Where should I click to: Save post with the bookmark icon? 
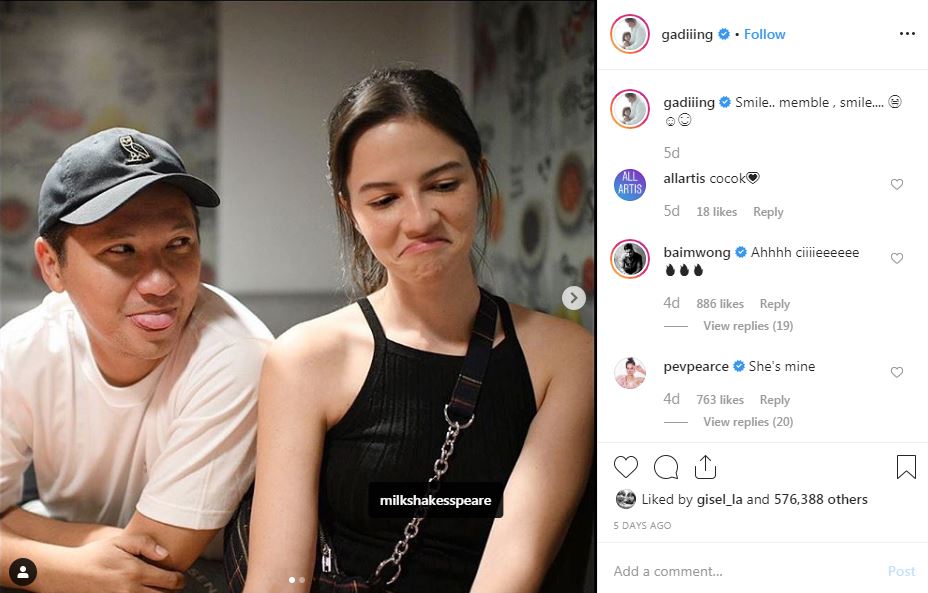pyautogui.click(x=906, y=467)
